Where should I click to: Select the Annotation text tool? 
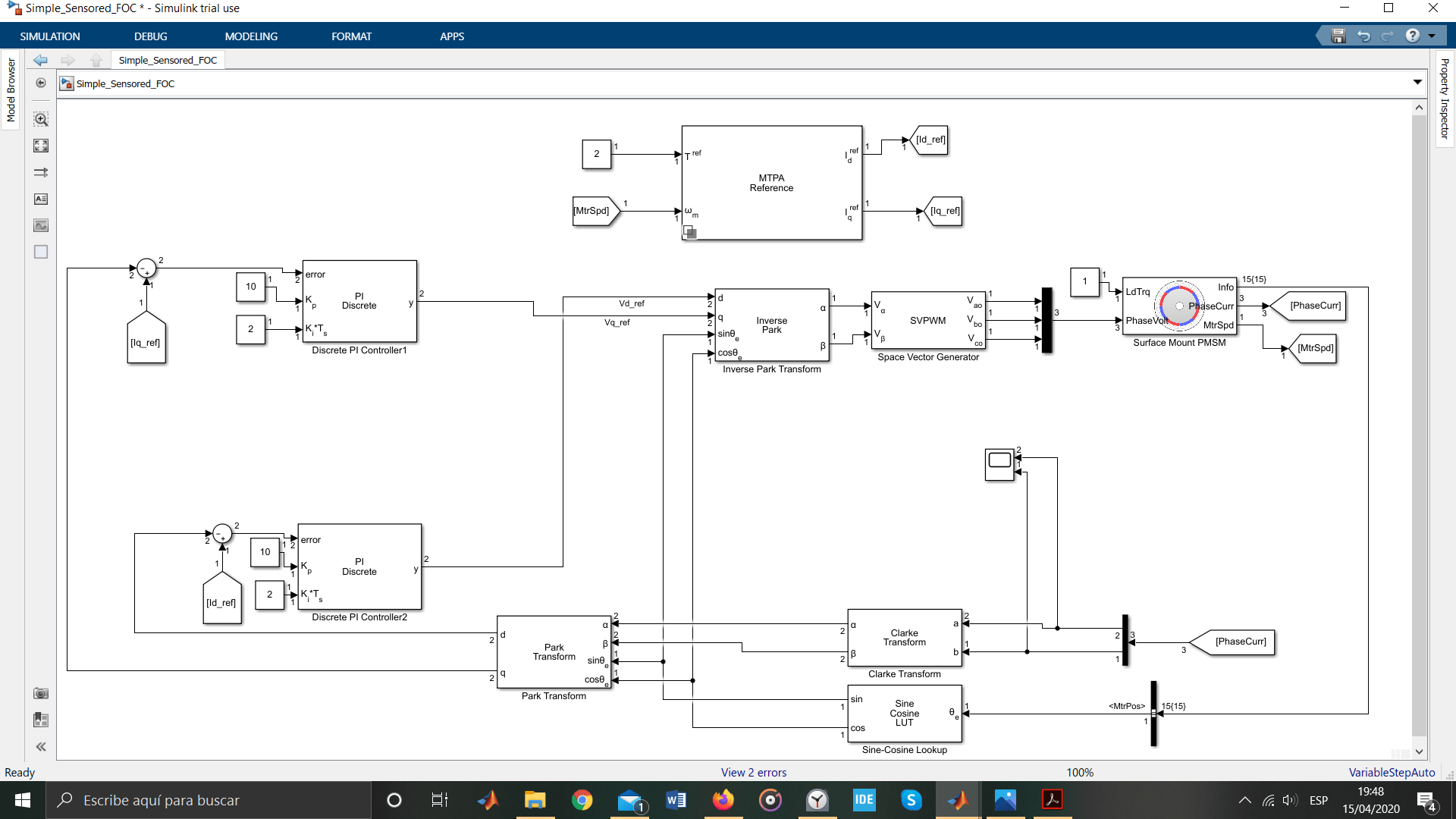[x=41, y=199]
